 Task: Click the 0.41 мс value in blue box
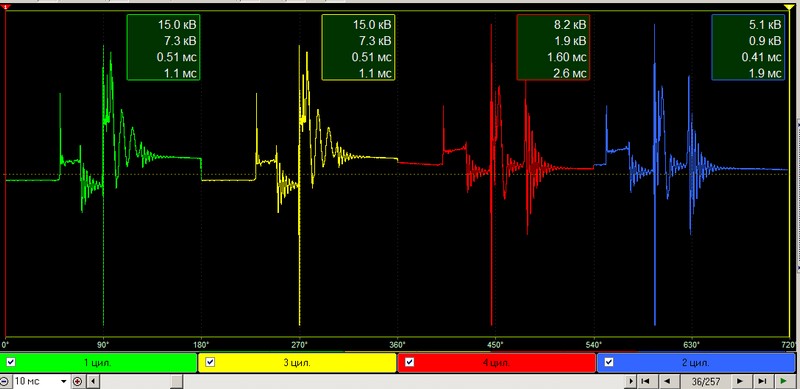[761, 57]
